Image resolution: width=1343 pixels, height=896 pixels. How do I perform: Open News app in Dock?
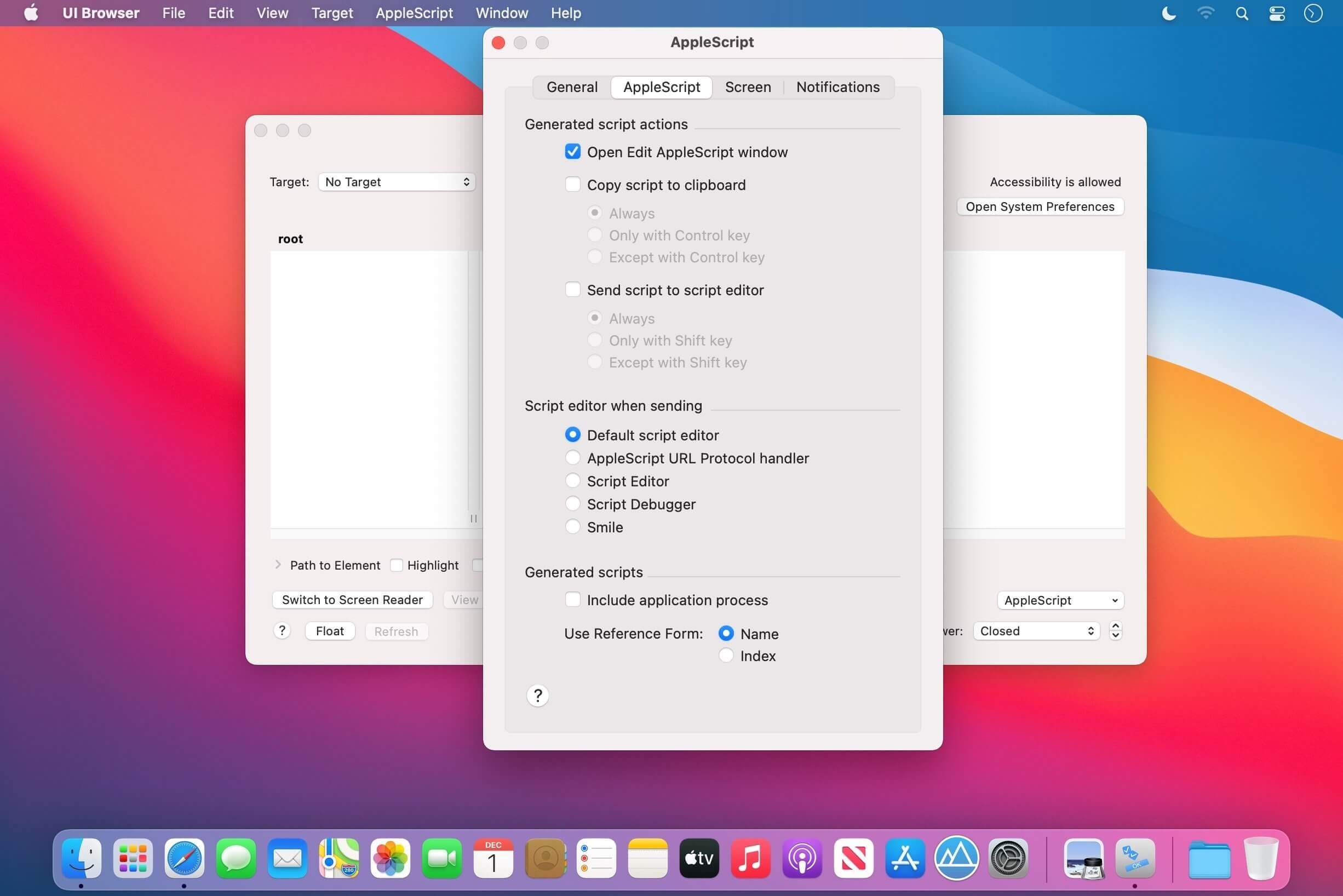coord(853,858)
